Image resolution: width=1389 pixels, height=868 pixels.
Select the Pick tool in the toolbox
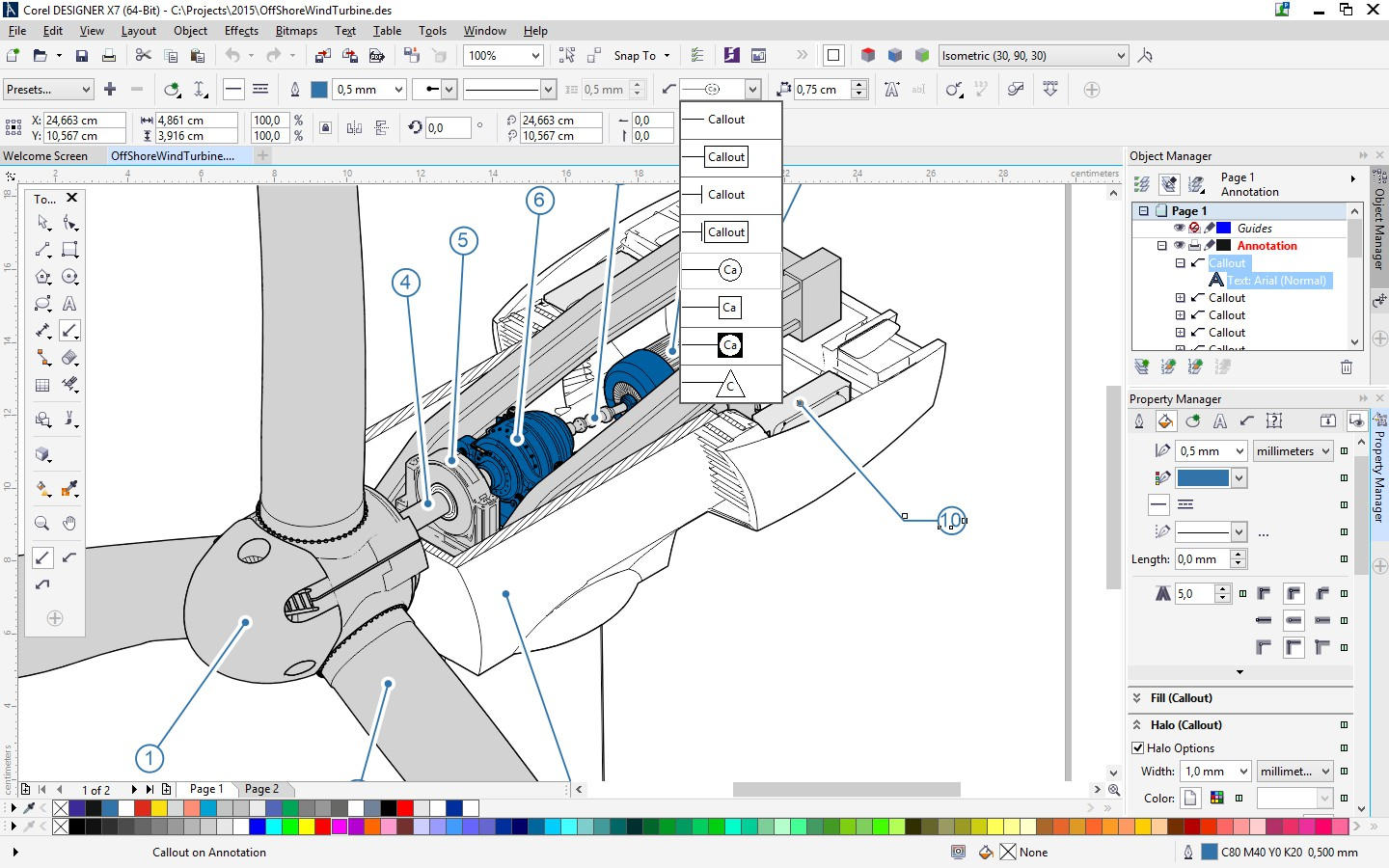[x=42, y=223]
